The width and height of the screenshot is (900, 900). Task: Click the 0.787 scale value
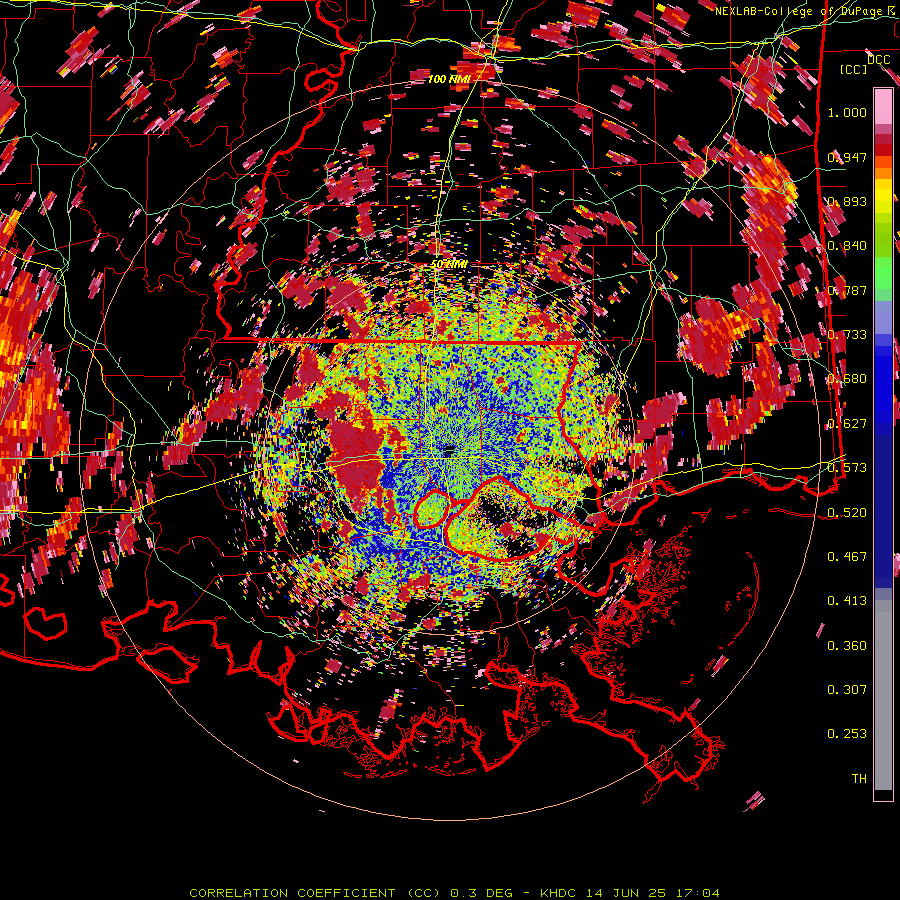(x=847, y=290)
